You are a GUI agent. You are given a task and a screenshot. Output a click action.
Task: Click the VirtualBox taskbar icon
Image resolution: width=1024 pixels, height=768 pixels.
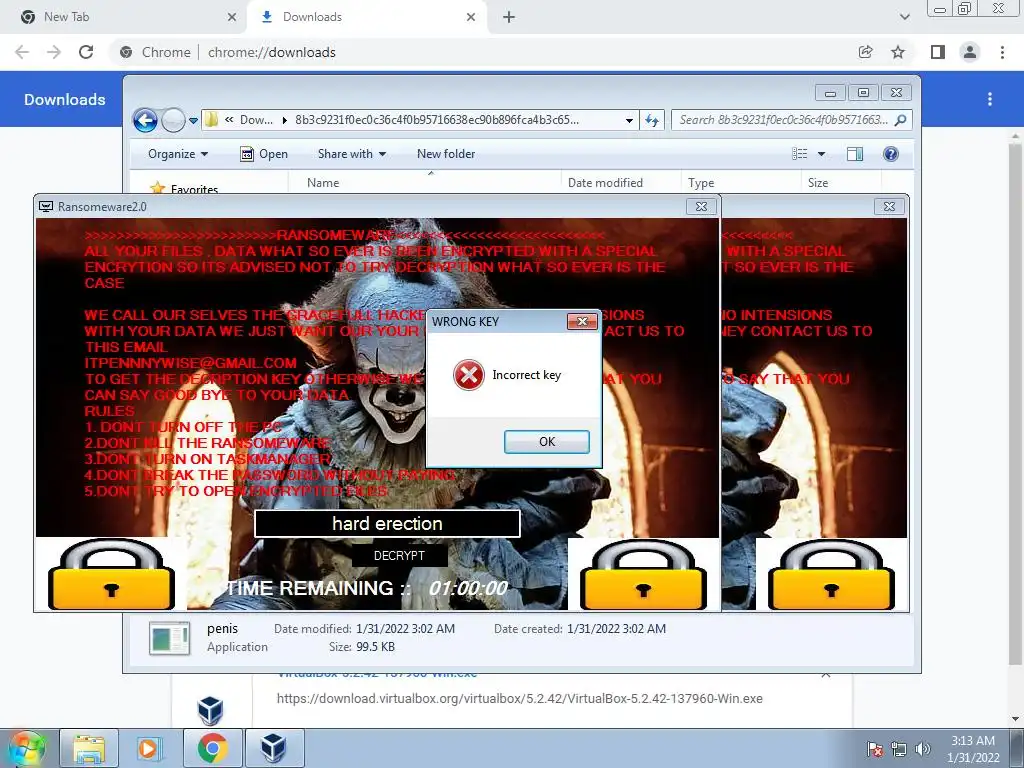274,748
